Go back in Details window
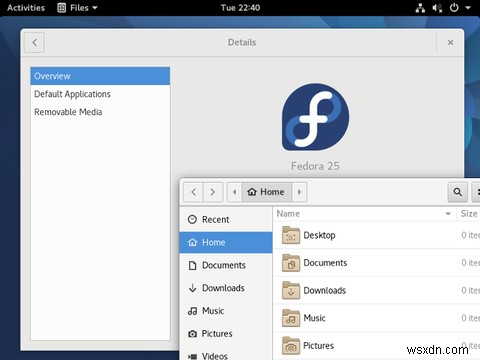The width and height of the screenshot is (480, 360). pos(34,43)
